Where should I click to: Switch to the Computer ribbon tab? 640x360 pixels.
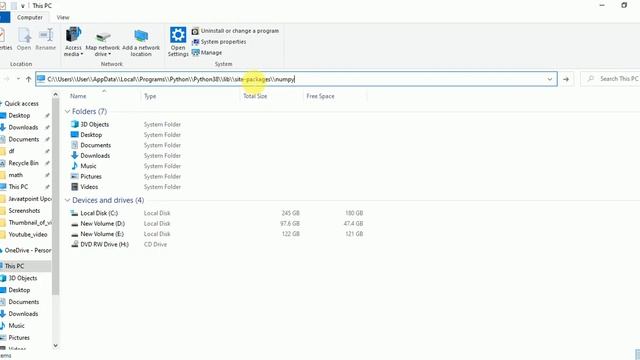[29, 18]
